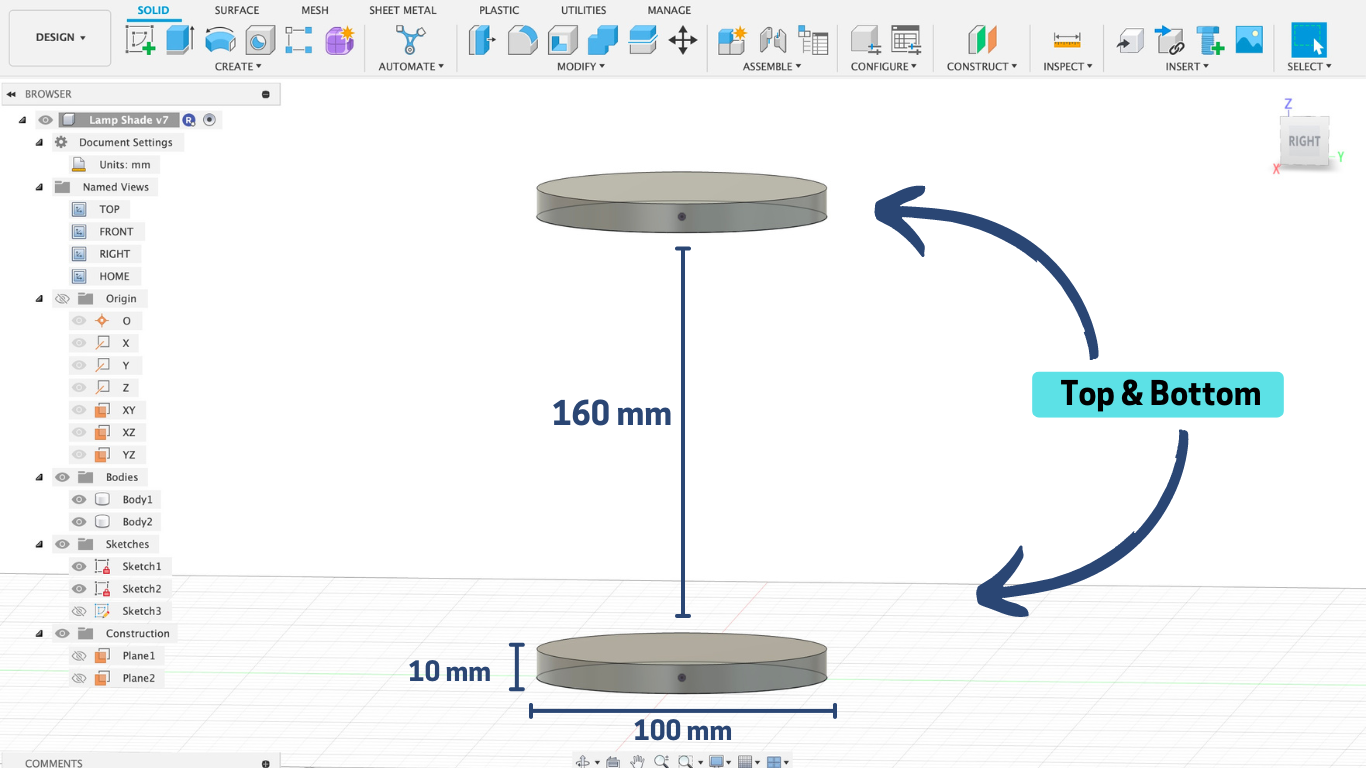1366x768 pixels.
Task: Use the Move/Copy tool
Action: tap(681, 40)
